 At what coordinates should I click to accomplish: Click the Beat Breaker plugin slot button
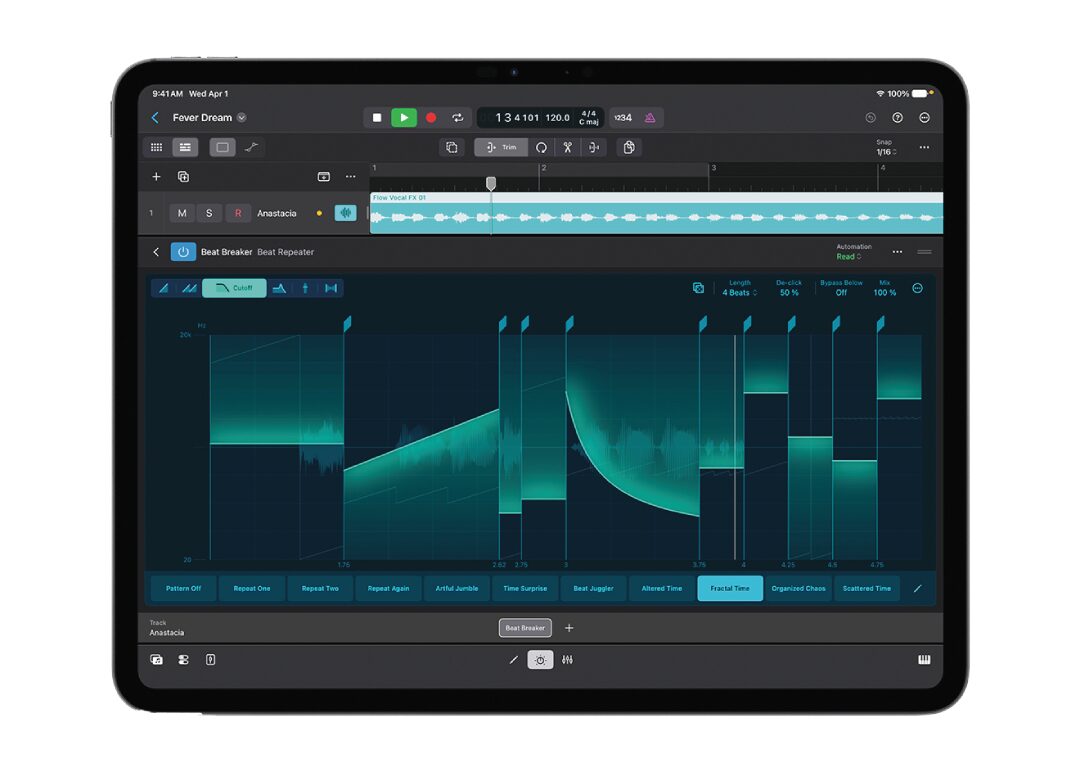(x=525, y=628)
